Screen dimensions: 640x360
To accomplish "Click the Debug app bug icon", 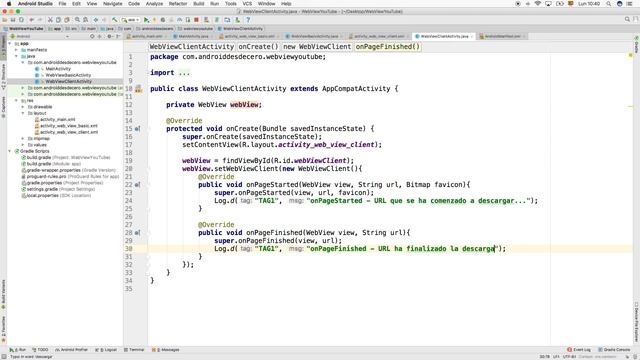I will click(x=163, y=20).
